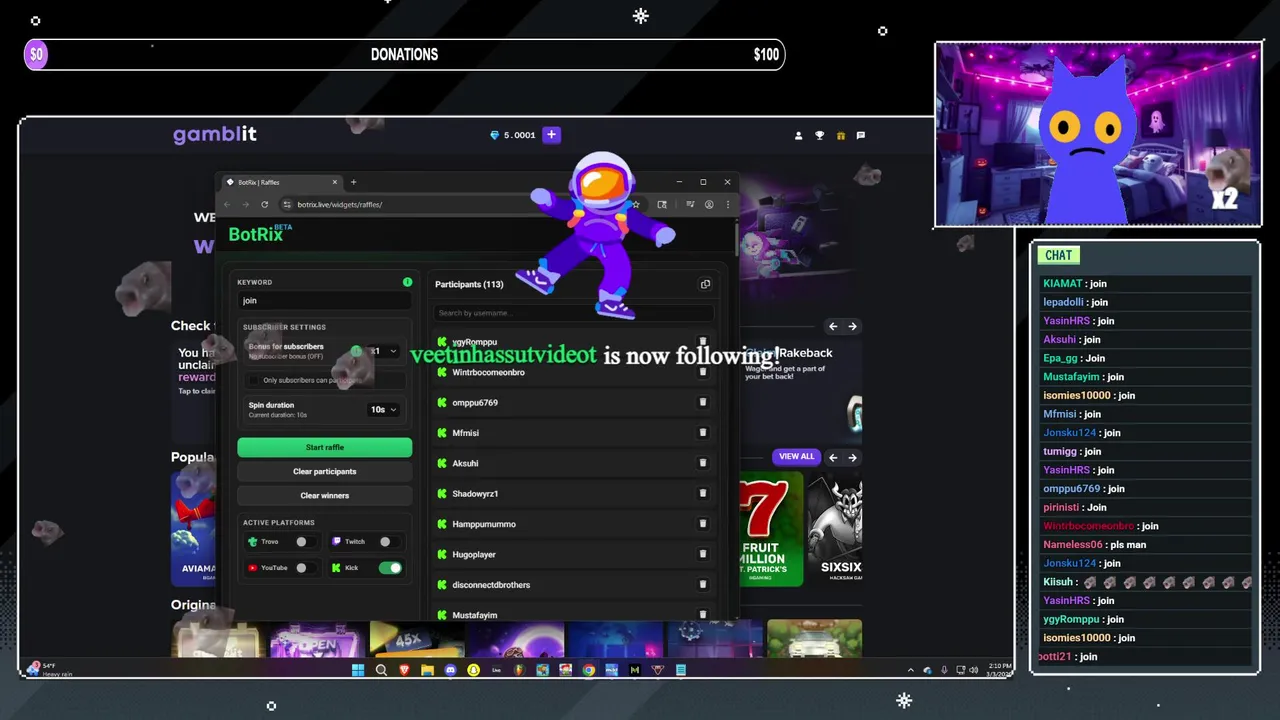The width and height of the screenshot is (1280, 720).
Task: Click gamblit logo link
Action: click(215, 135)
